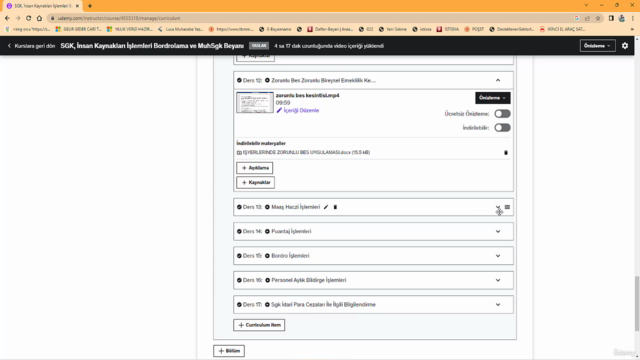Open the Luca Muhasebe bookmark
This screenshot has width=640, height=360.
[x=180, y=29]
